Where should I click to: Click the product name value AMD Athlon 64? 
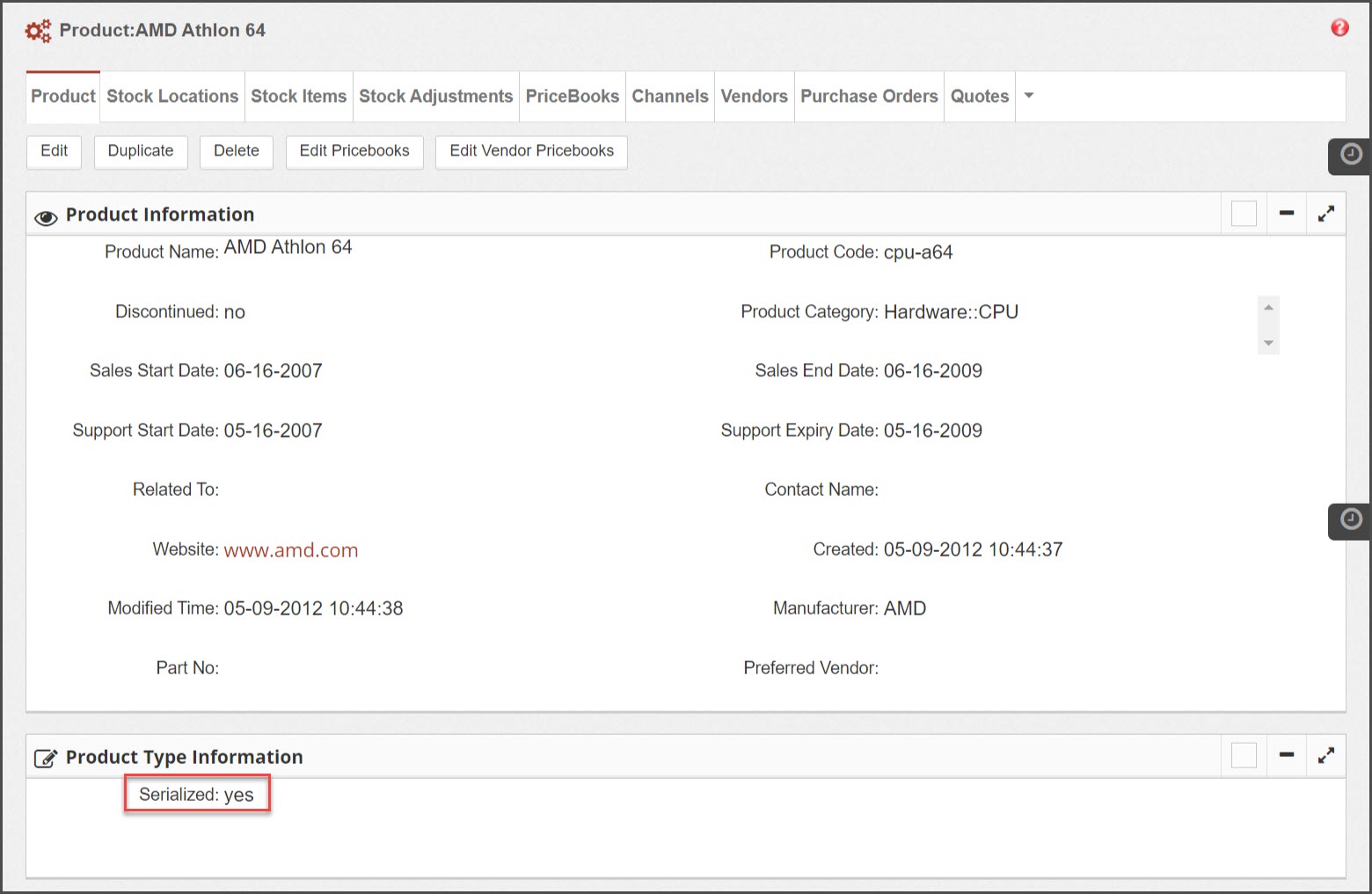point(288,247)
